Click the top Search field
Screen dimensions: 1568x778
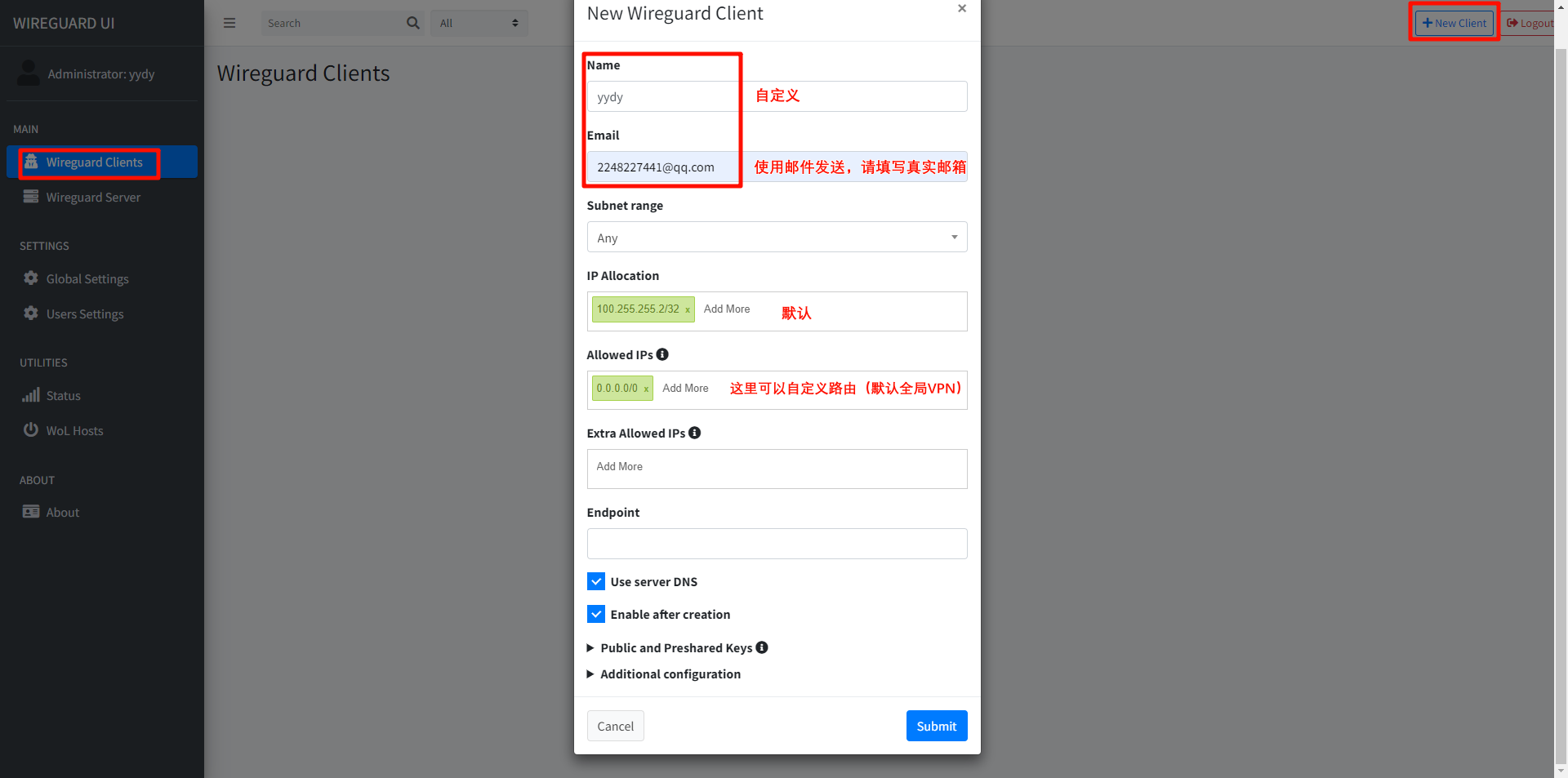click(x=332, y=23)
